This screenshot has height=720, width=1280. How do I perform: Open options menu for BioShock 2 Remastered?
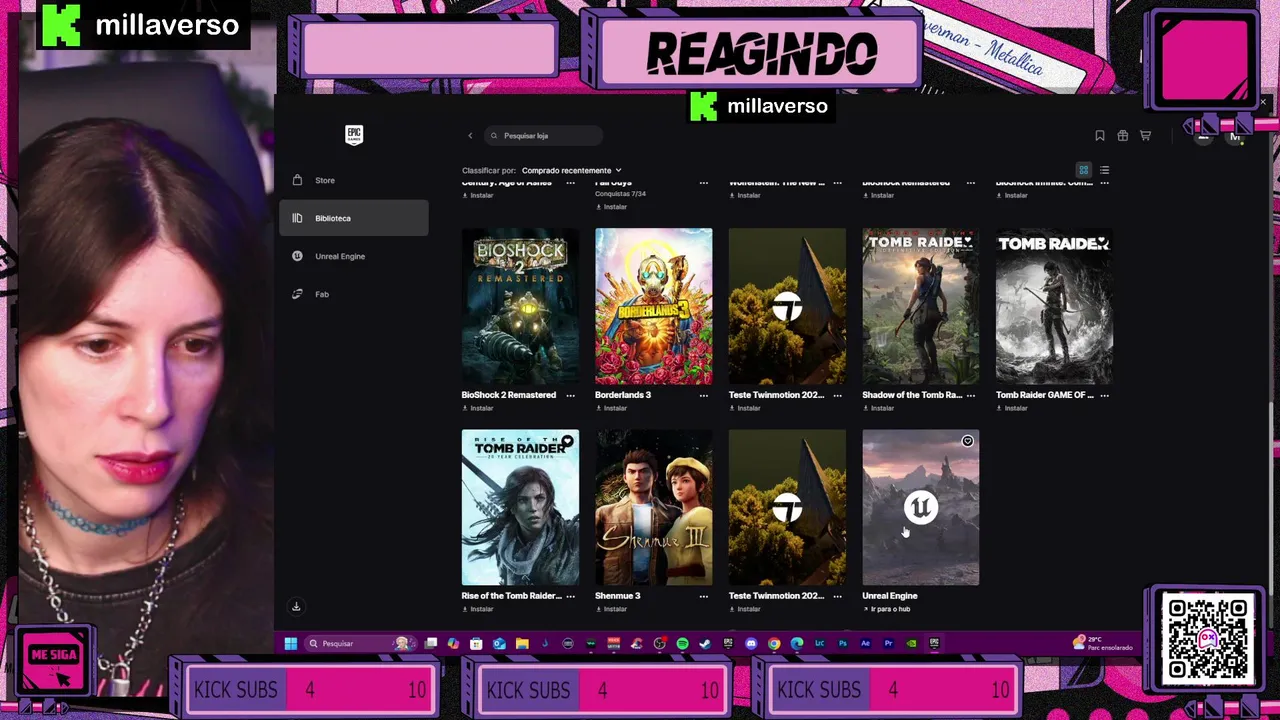point(570,395)
